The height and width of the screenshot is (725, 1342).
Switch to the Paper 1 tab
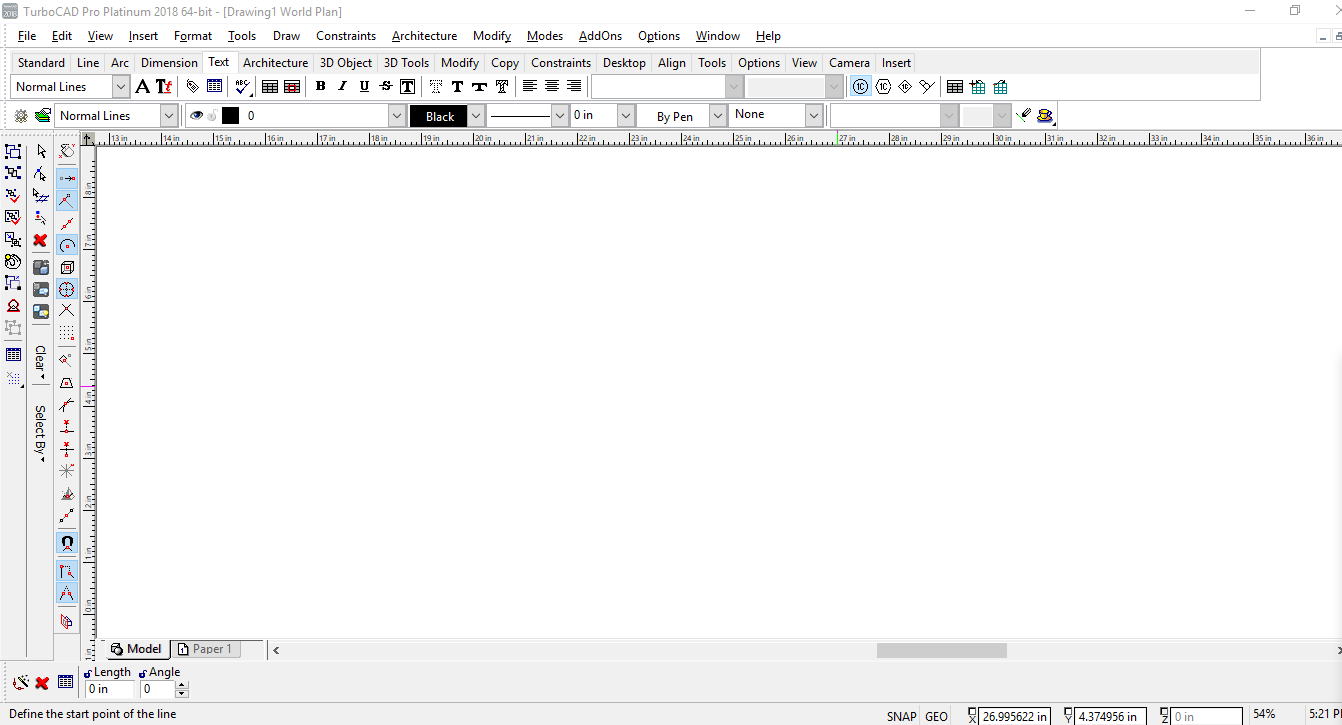tap(205, 649)
